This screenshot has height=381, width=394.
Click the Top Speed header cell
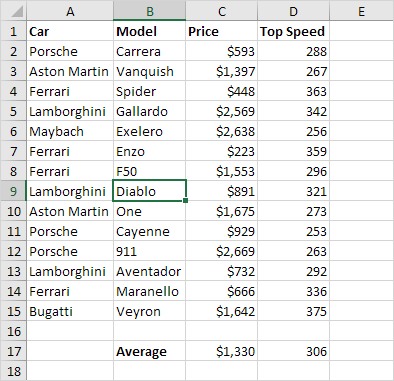(293, 31)
